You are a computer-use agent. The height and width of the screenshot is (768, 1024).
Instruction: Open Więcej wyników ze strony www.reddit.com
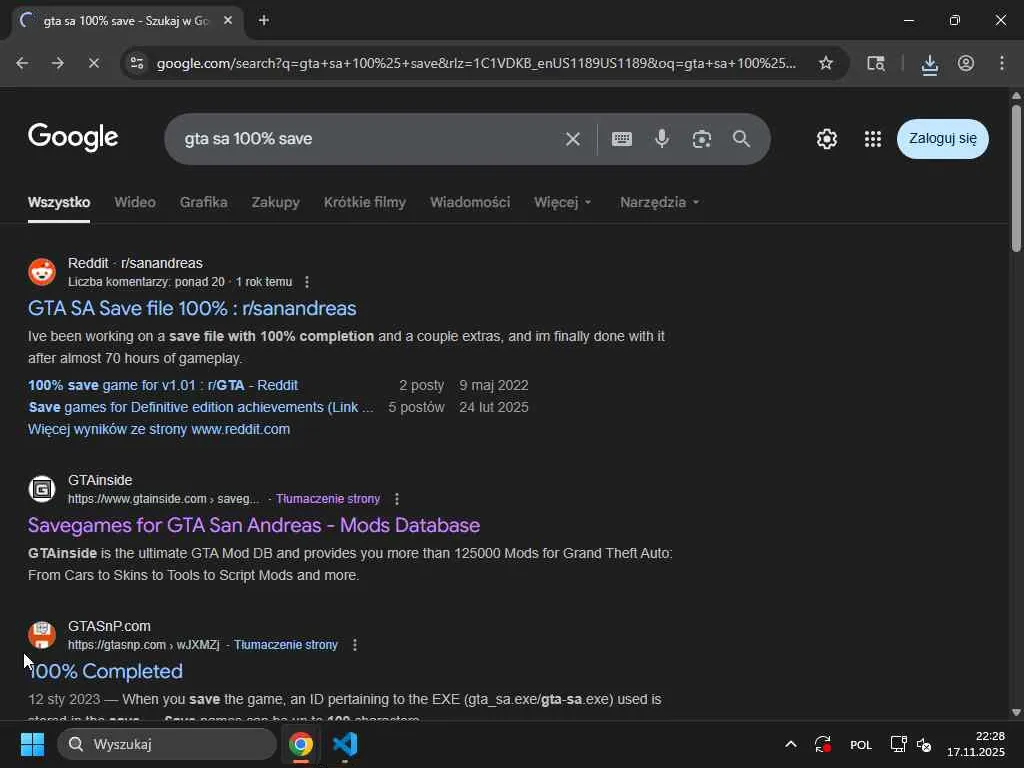click(159, 430)
